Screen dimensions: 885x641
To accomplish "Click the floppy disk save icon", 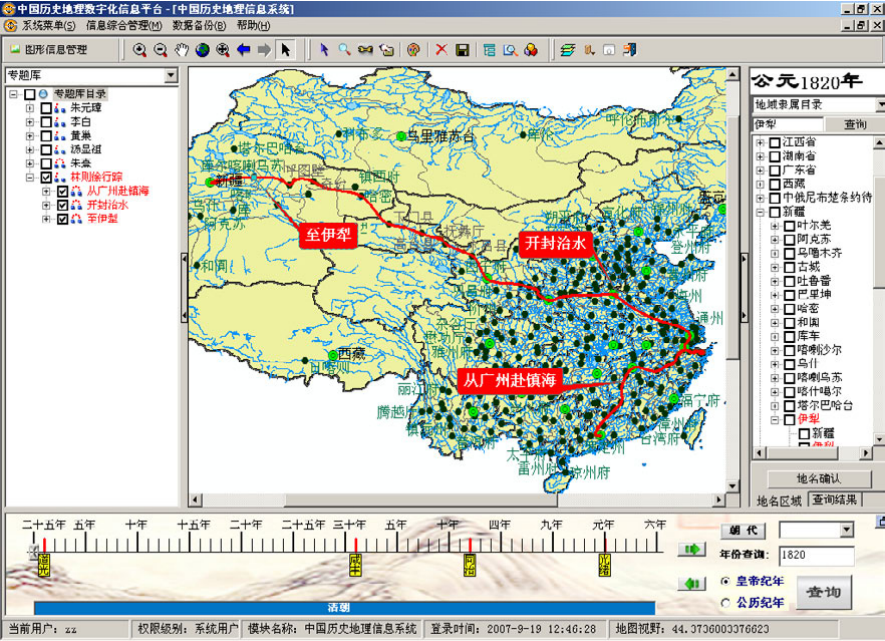I will coord(462,50).
